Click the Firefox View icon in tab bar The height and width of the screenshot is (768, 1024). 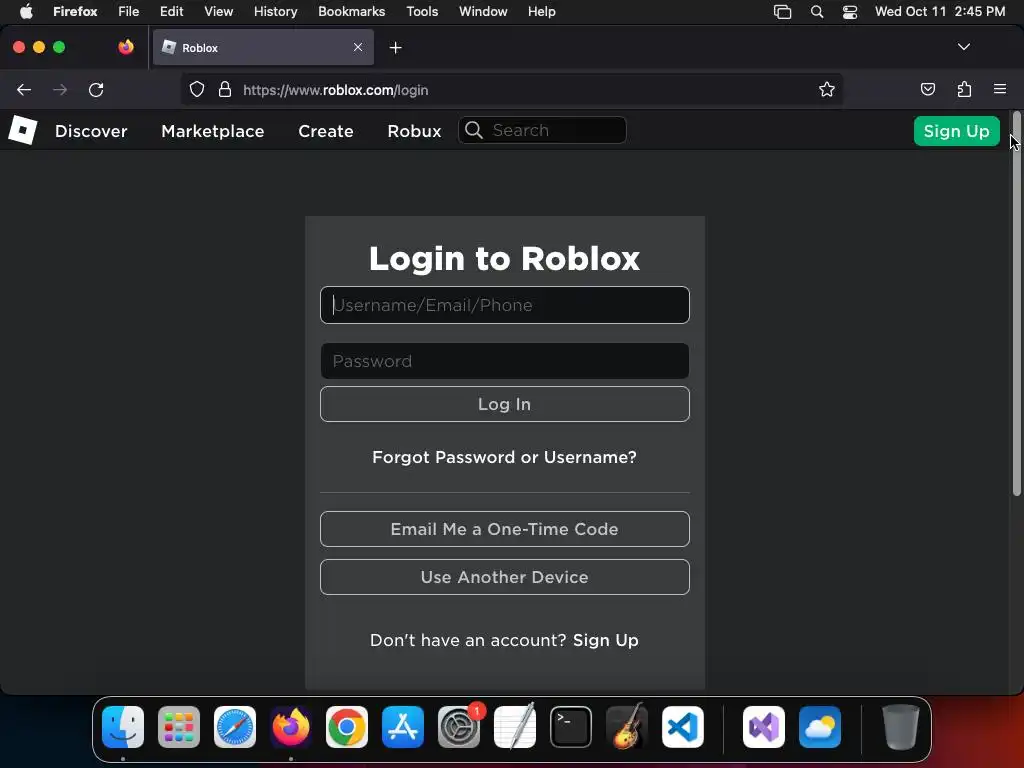click(126, 47)
